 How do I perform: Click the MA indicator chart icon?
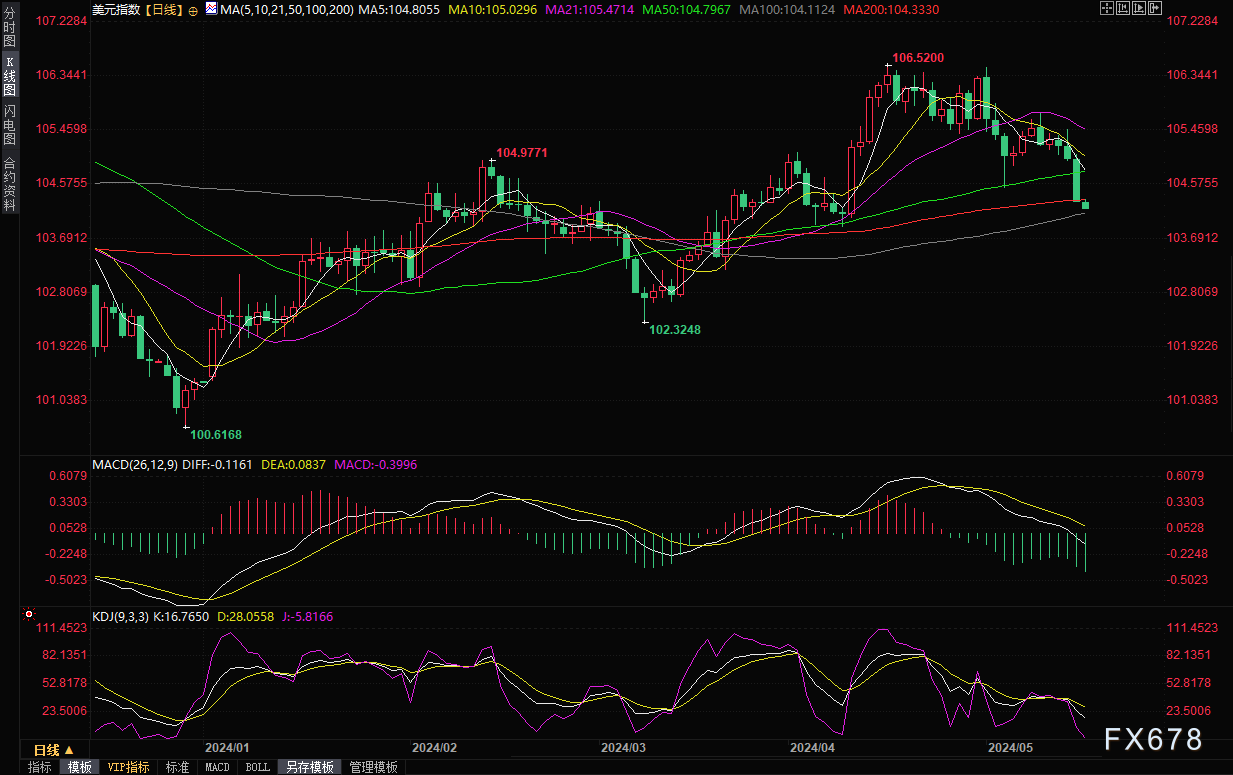point(210,9)
